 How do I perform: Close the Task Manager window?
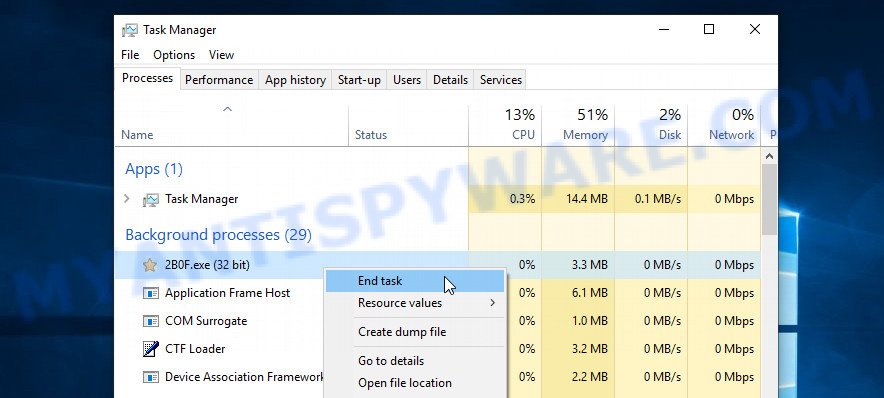pyautogui.click(x=755, y=29)
